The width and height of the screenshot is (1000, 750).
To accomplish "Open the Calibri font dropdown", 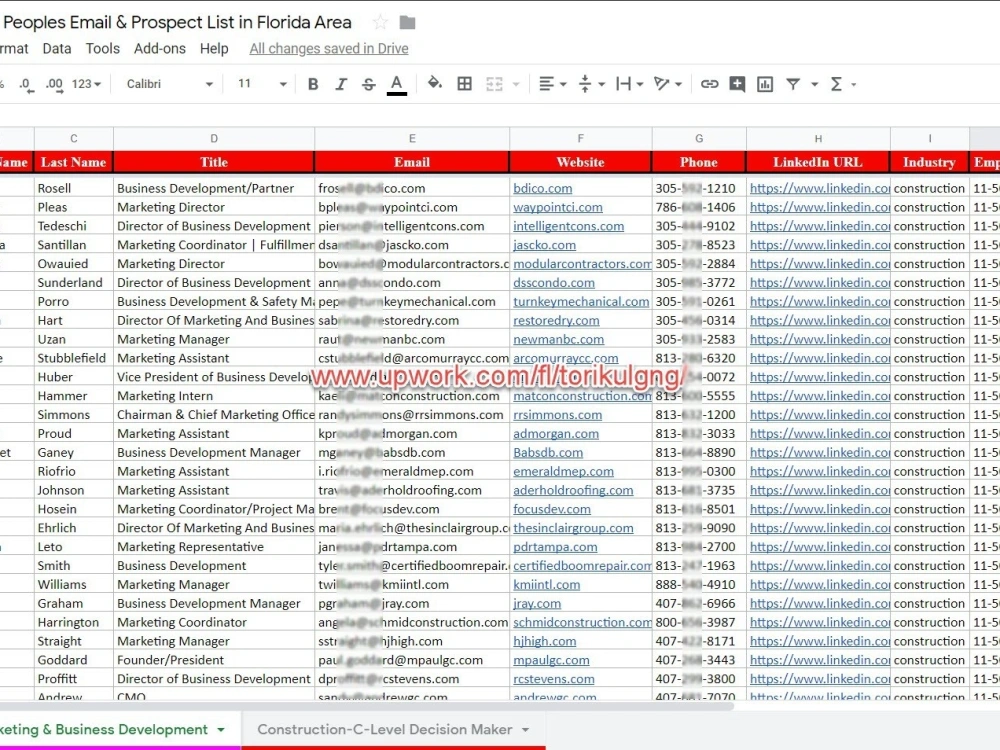I will click(170, 84).
